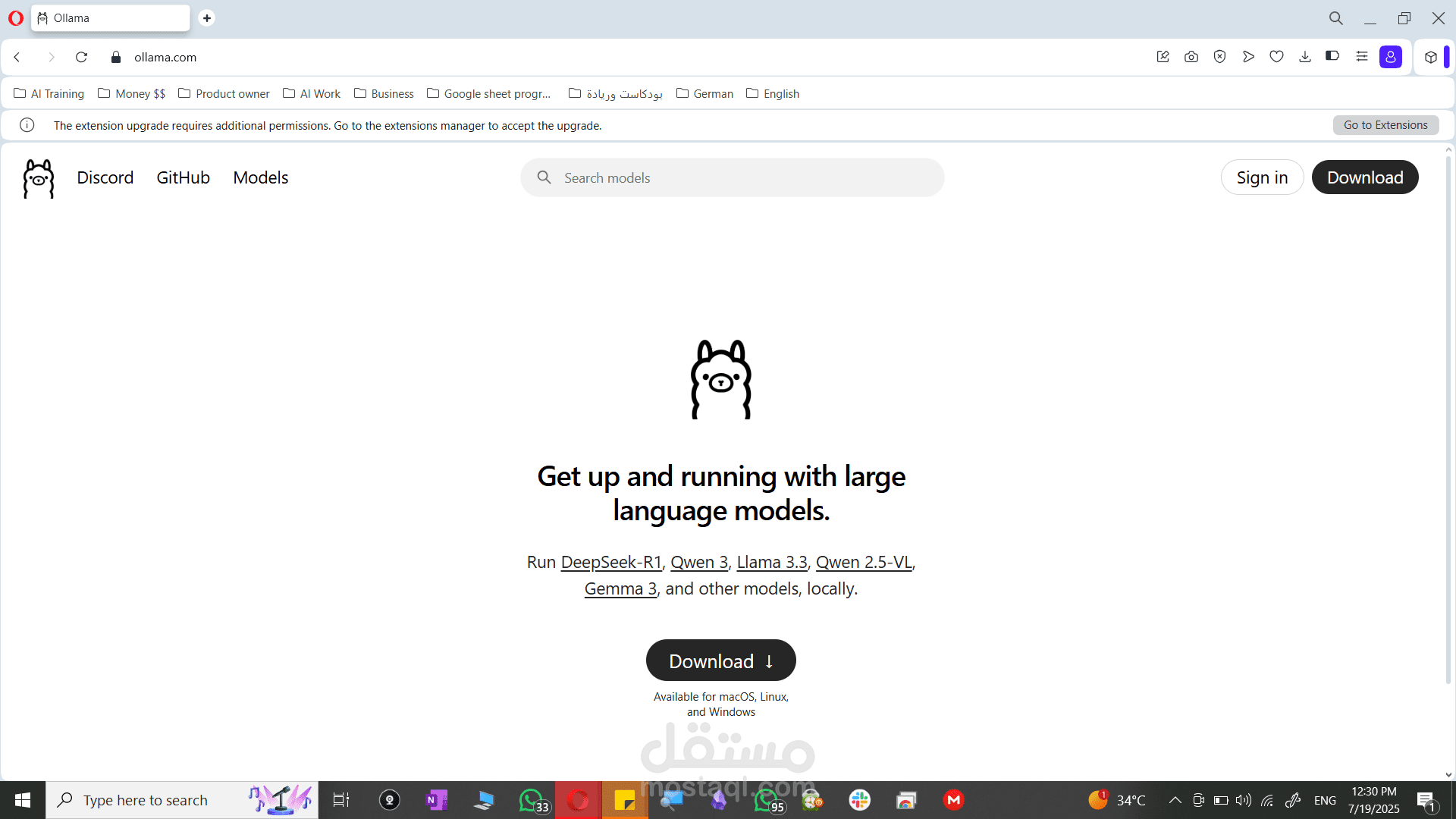Click the large Download button with arrow
The image size is (1456, 819).
721,661
